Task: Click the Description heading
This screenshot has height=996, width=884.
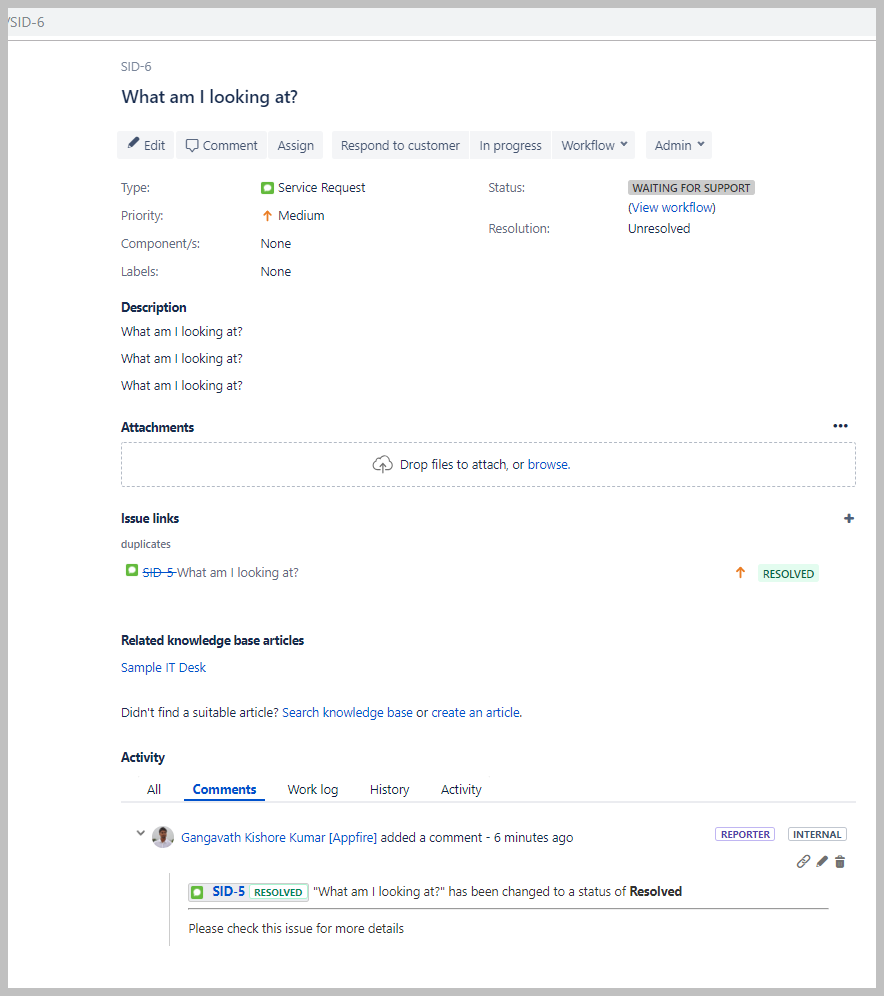Action: coord(154,307)
